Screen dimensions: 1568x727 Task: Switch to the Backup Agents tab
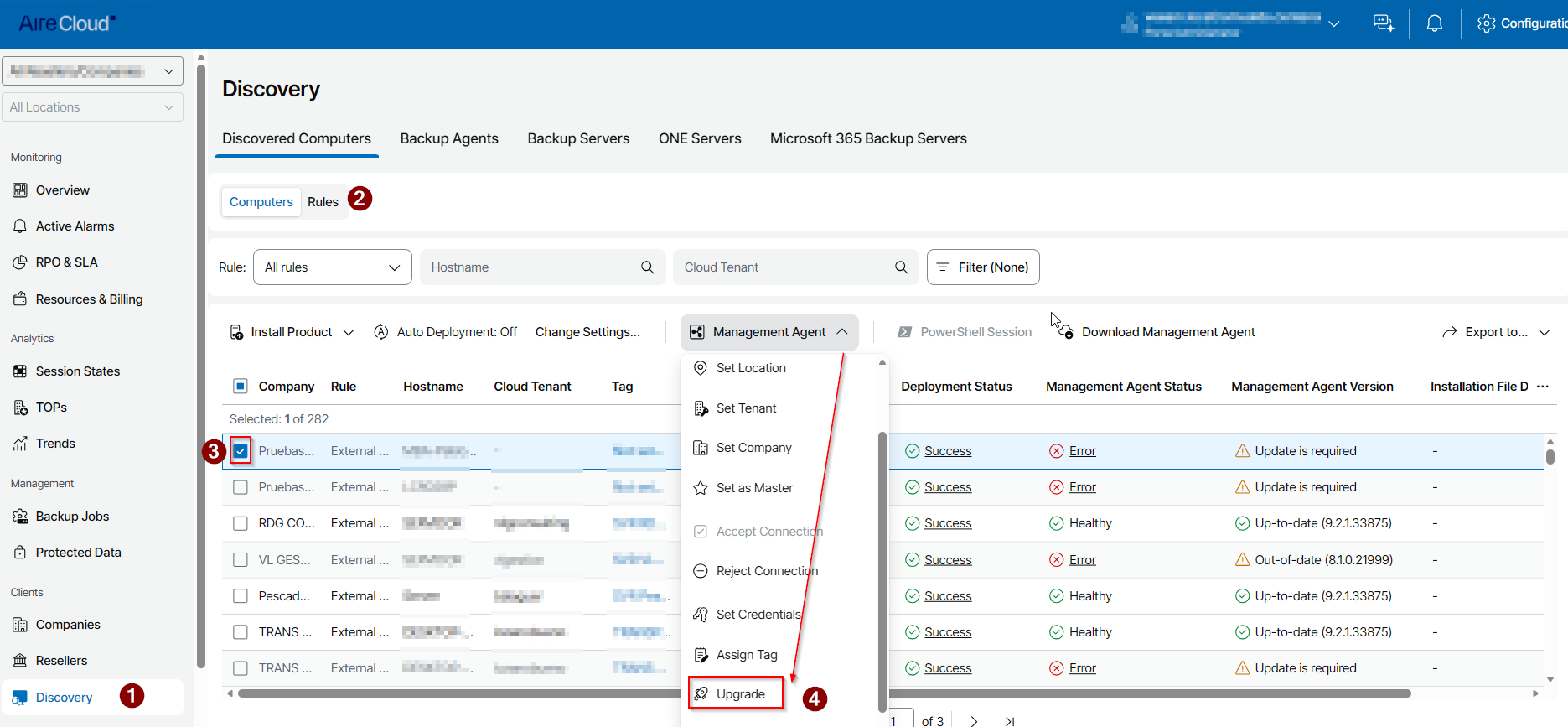tap(449, 138)
